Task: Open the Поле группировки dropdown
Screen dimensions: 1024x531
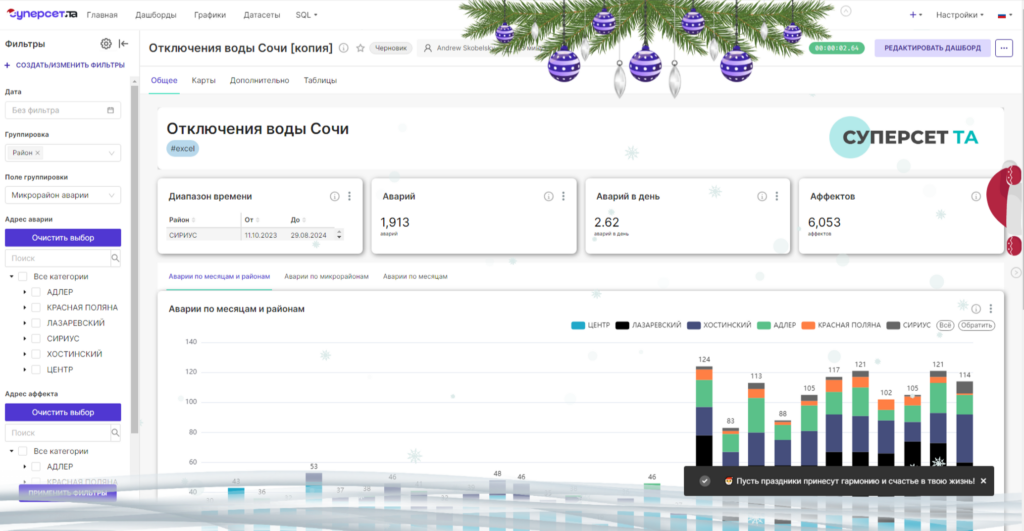Action: (x=63, y=195)
